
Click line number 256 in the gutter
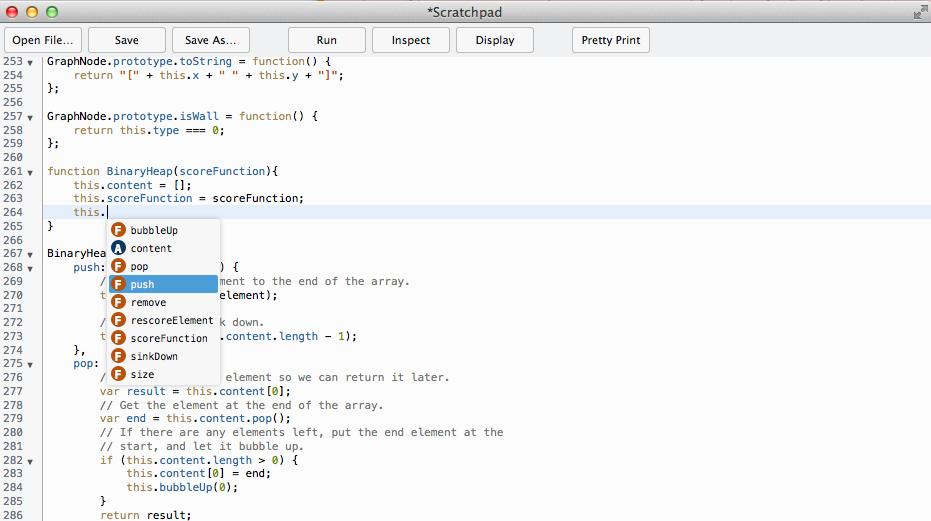[x=12, y=102]
